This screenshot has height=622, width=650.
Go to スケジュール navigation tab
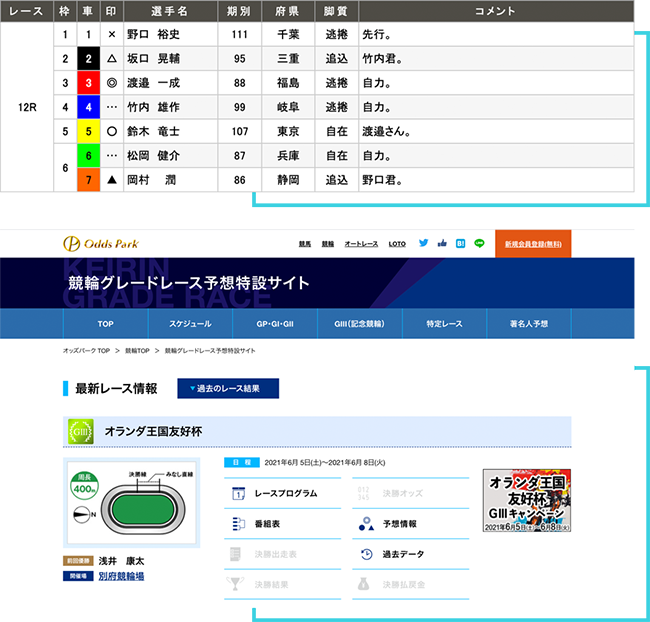pyautogui.click(x=189, y=324)
